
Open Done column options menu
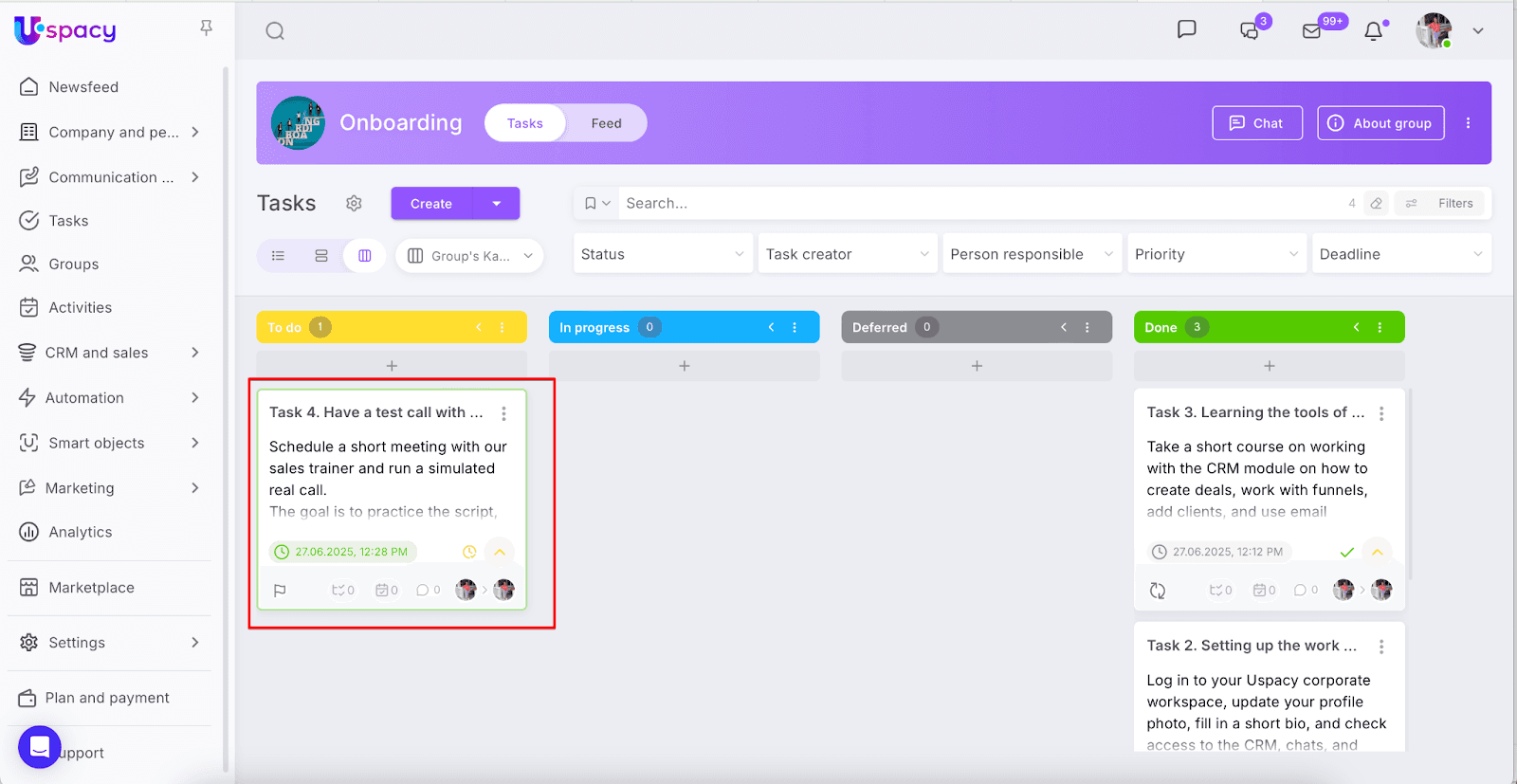pyautogui.click(x=1380, y=327)
